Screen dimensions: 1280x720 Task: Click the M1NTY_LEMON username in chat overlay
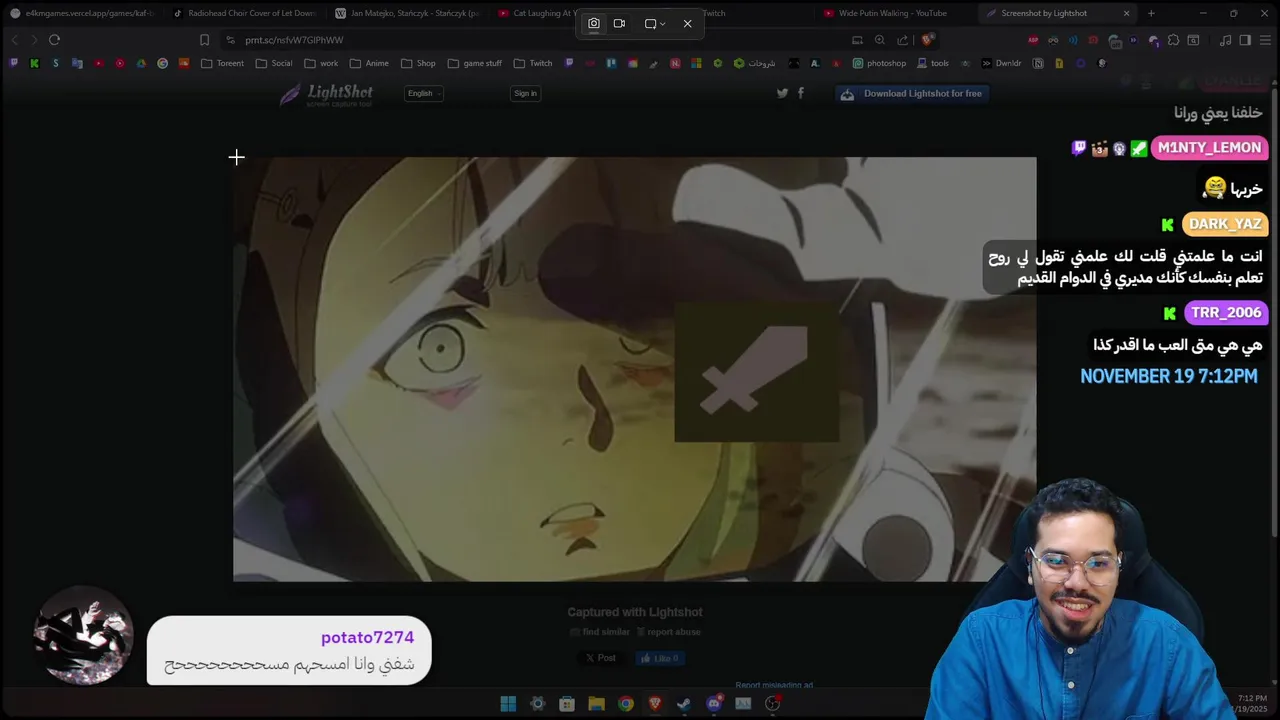tap(1209, 148)
